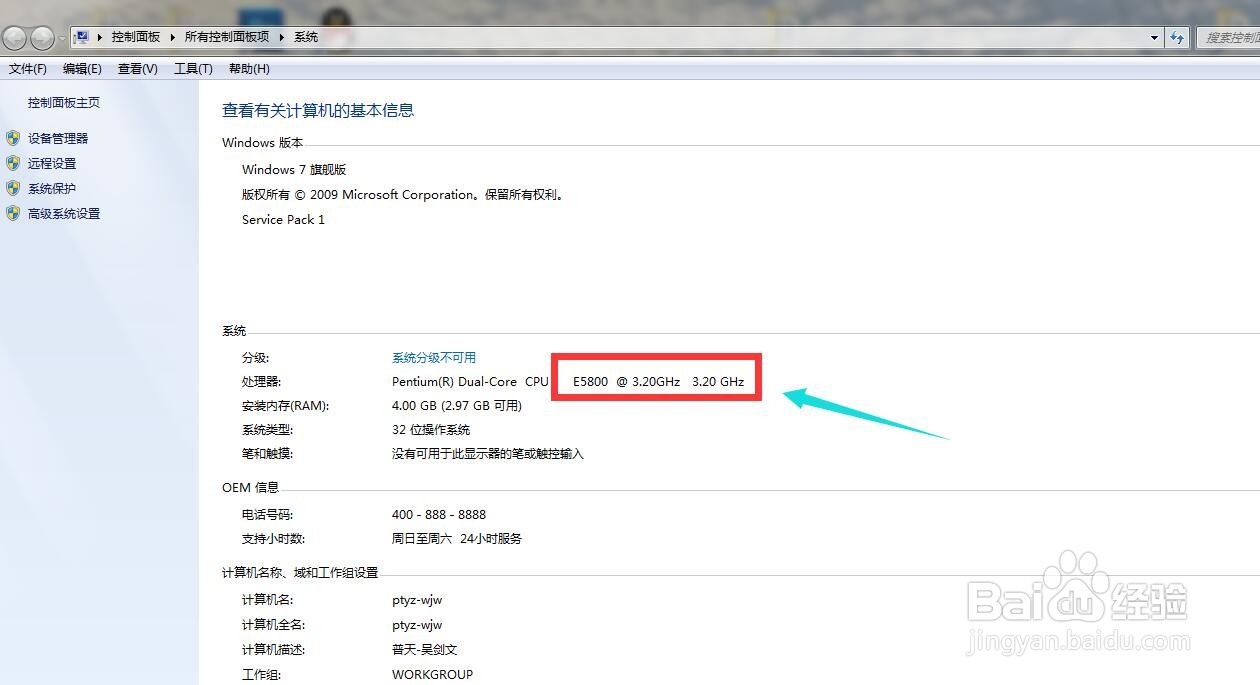
Task: Click the system icon in the address bar
Action: 83,36
